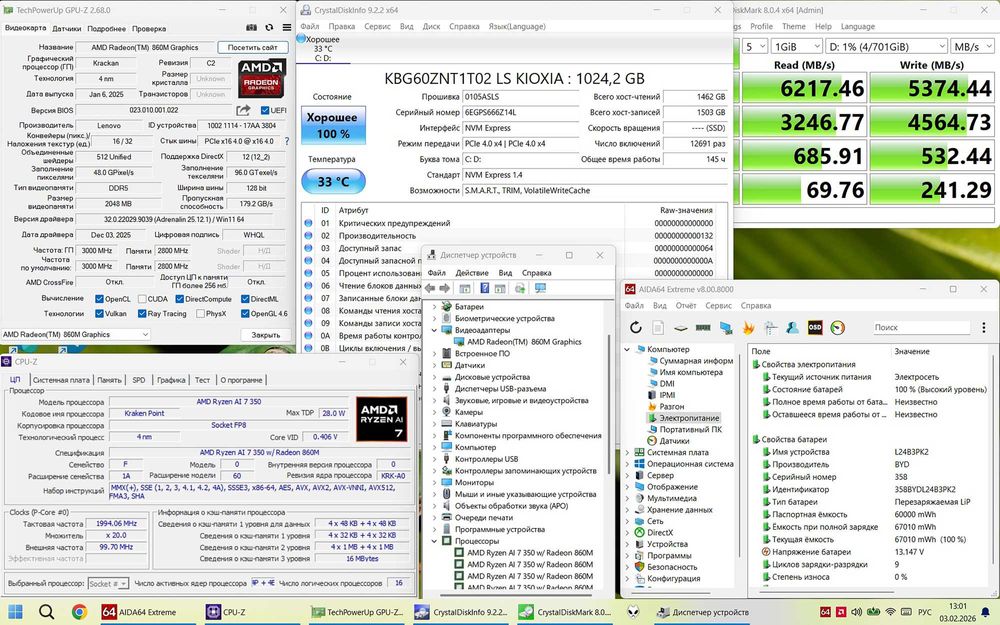Click Посетить сайт button in GPU-Z
This screenshot has height=625, width=1000.
(x=253, y=47)
